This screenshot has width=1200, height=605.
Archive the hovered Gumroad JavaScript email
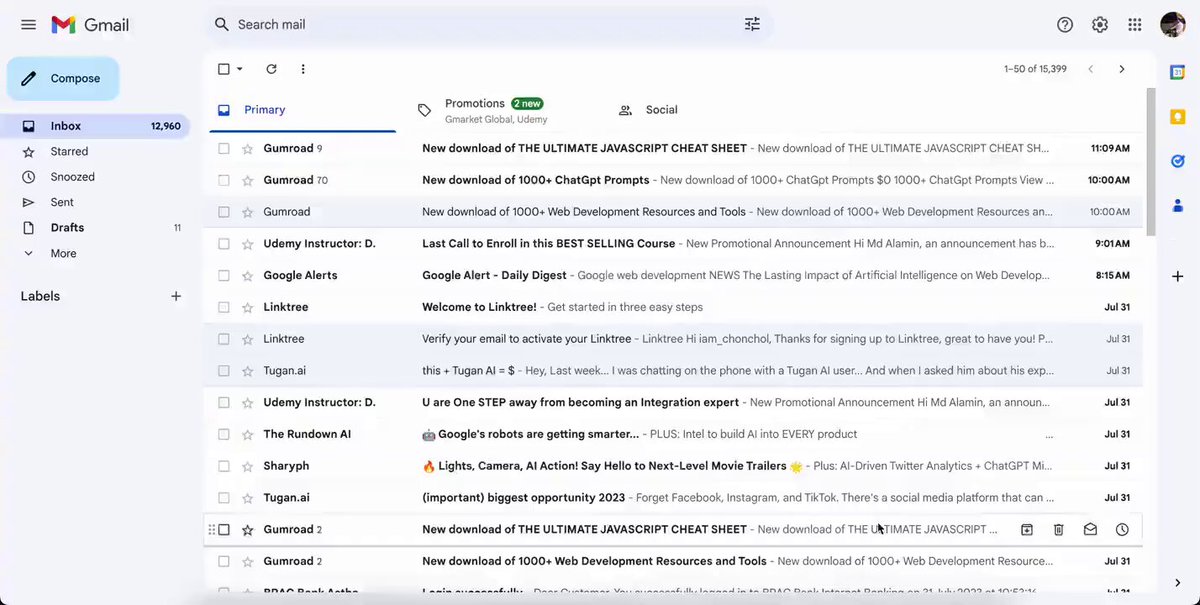click(1027, 530)
